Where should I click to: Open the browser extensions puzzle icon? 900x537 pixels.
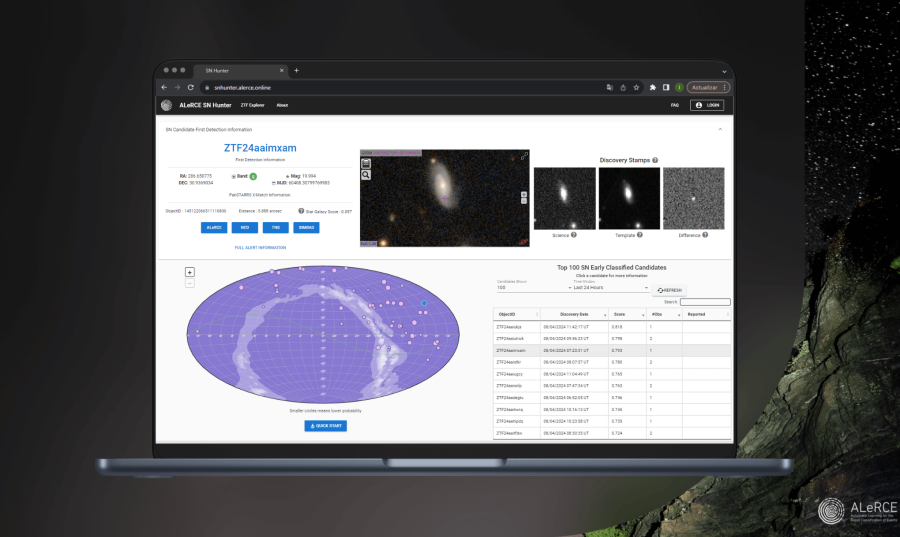[653, 88]
